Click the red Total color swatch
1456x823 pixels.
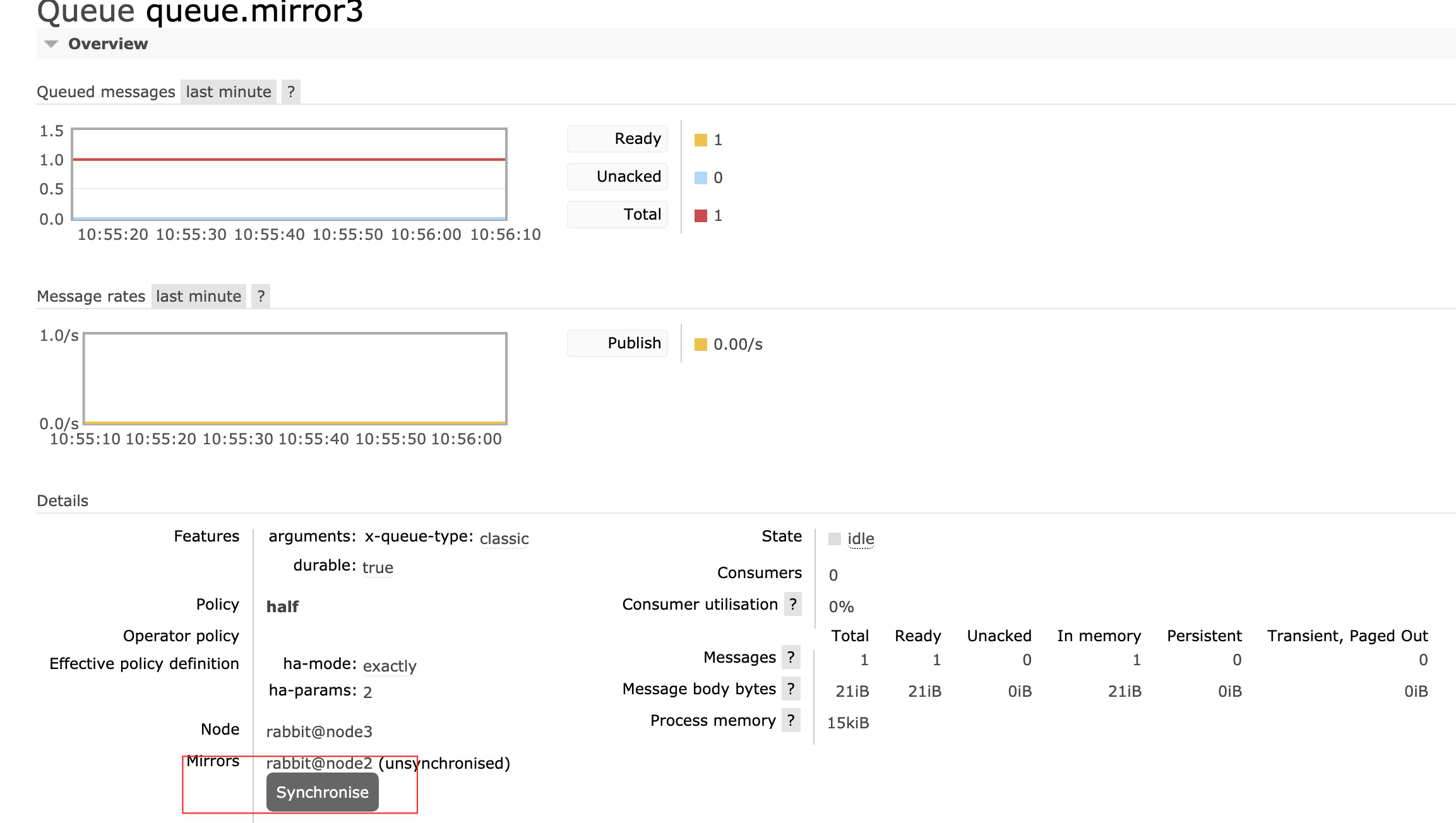[700, 216]
